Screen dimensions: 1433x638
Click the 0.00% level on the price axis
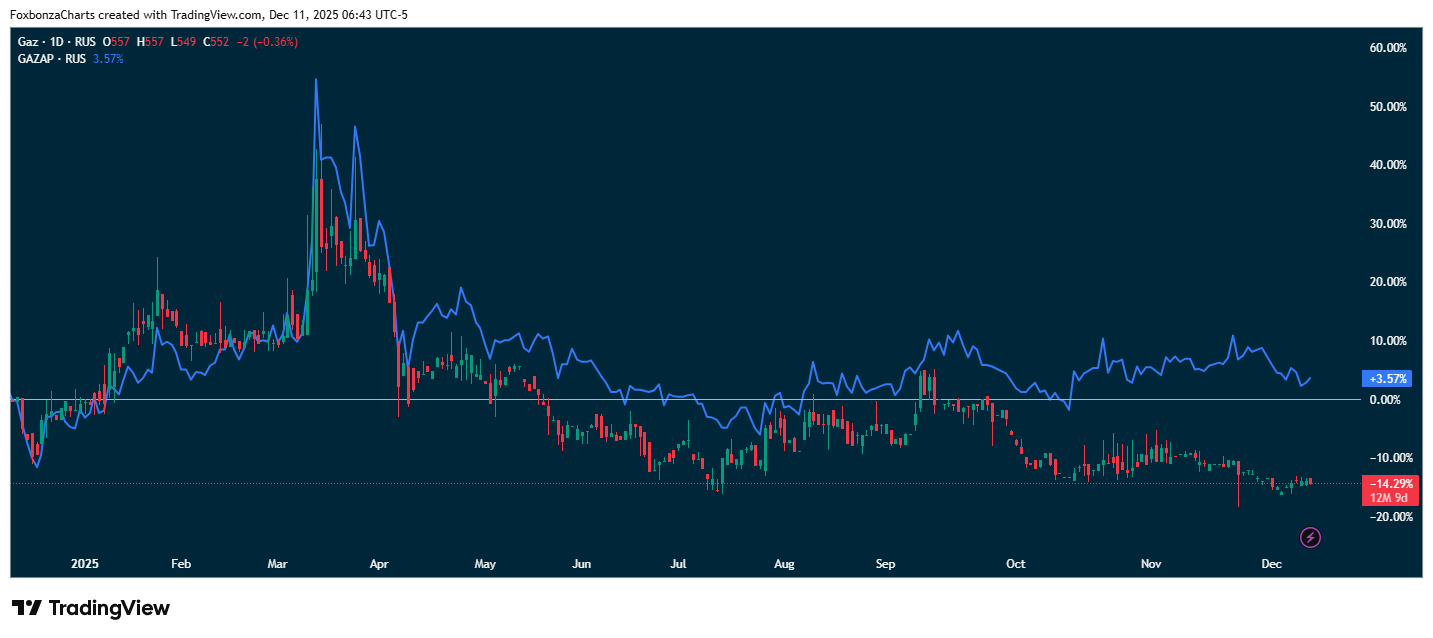pyautogui.click(x=1384, y=400)
